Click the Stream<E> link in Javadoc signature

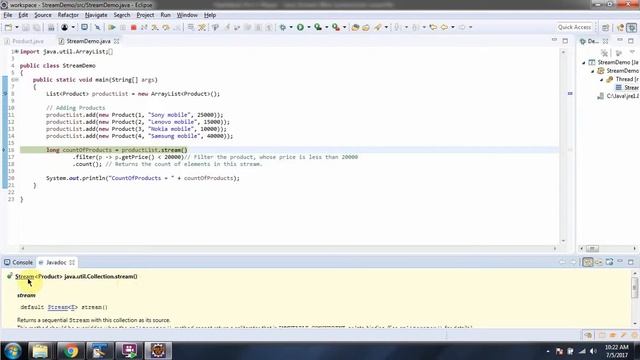tap(62, 307)
